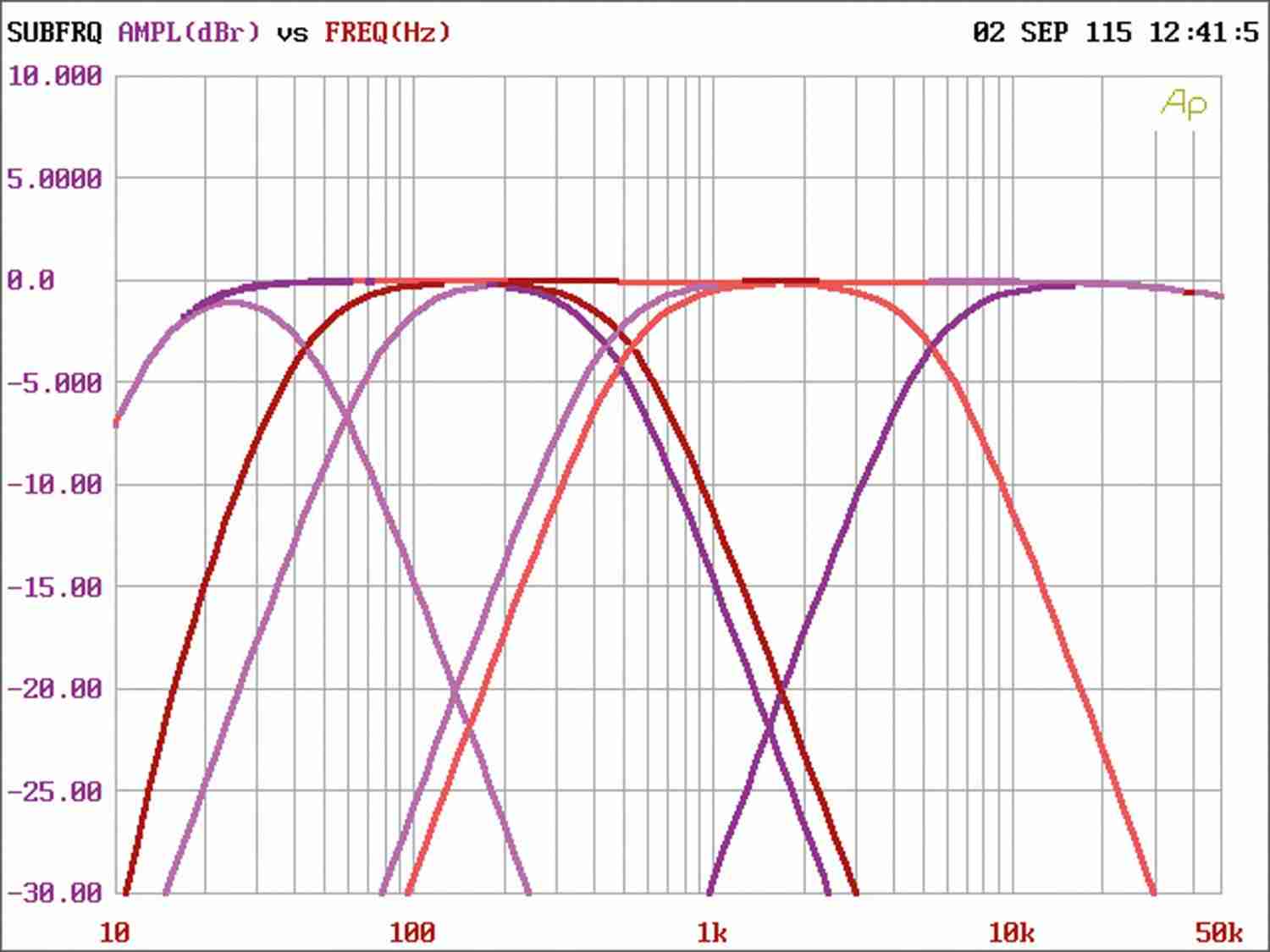Click the -10.00 y-axis label

point(54,485)
